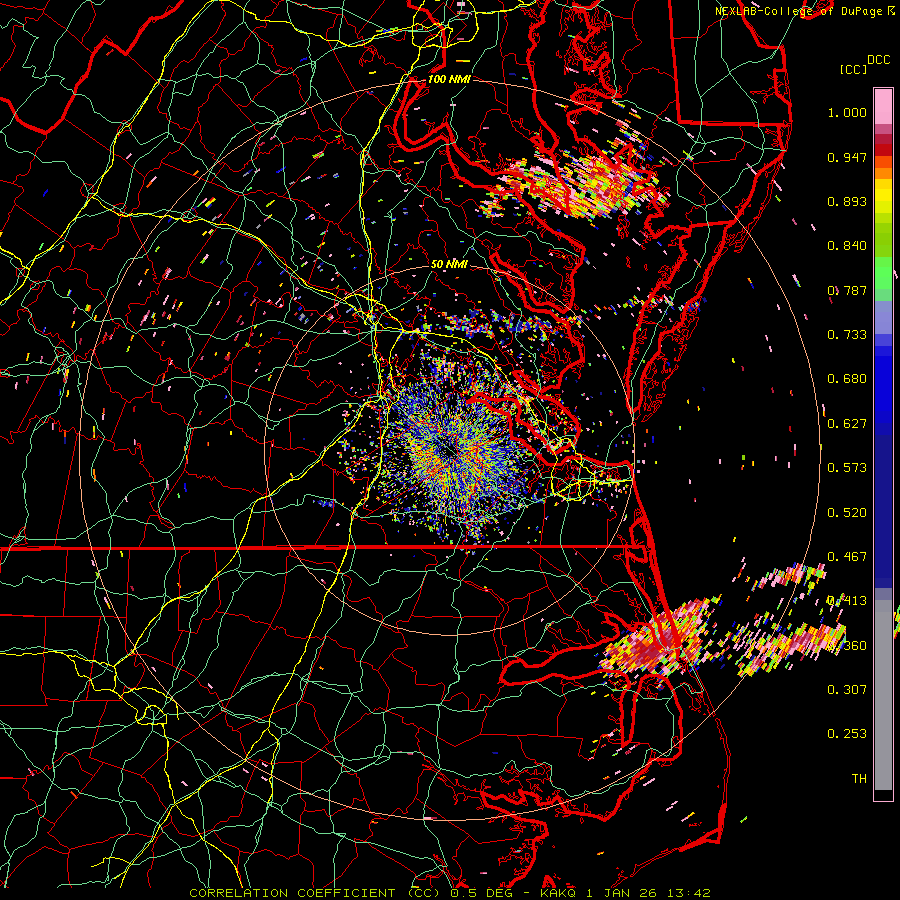The image size is (900, 900).
Task: Select the 0.520 scale label
Action: [847, 513]
